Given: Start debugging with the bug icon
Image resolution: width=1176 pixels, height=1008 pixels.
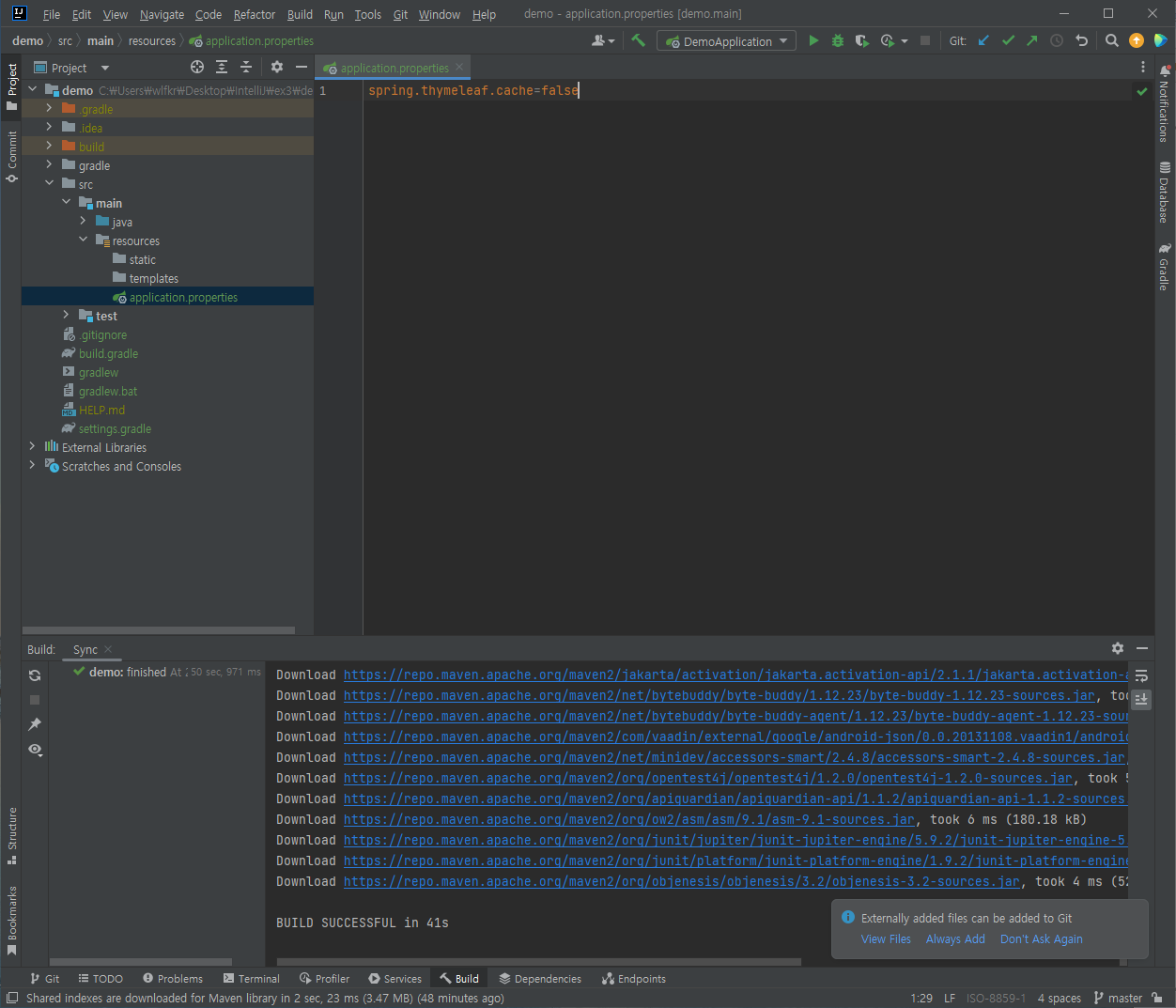Looking at the screenshot, I should coord(838,40).
